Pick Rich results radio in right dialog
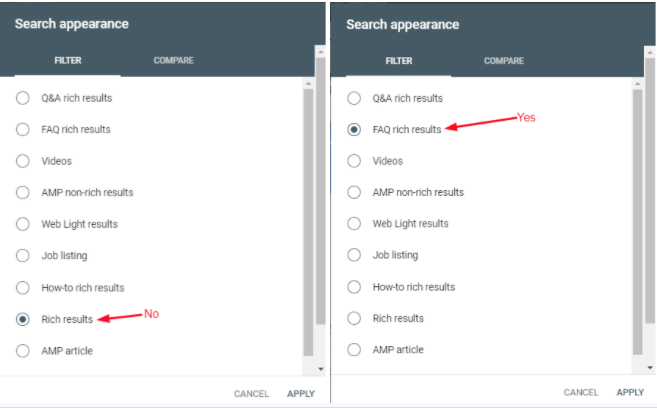This screenshot has width=657, height=408. click(x=354, y=318)
